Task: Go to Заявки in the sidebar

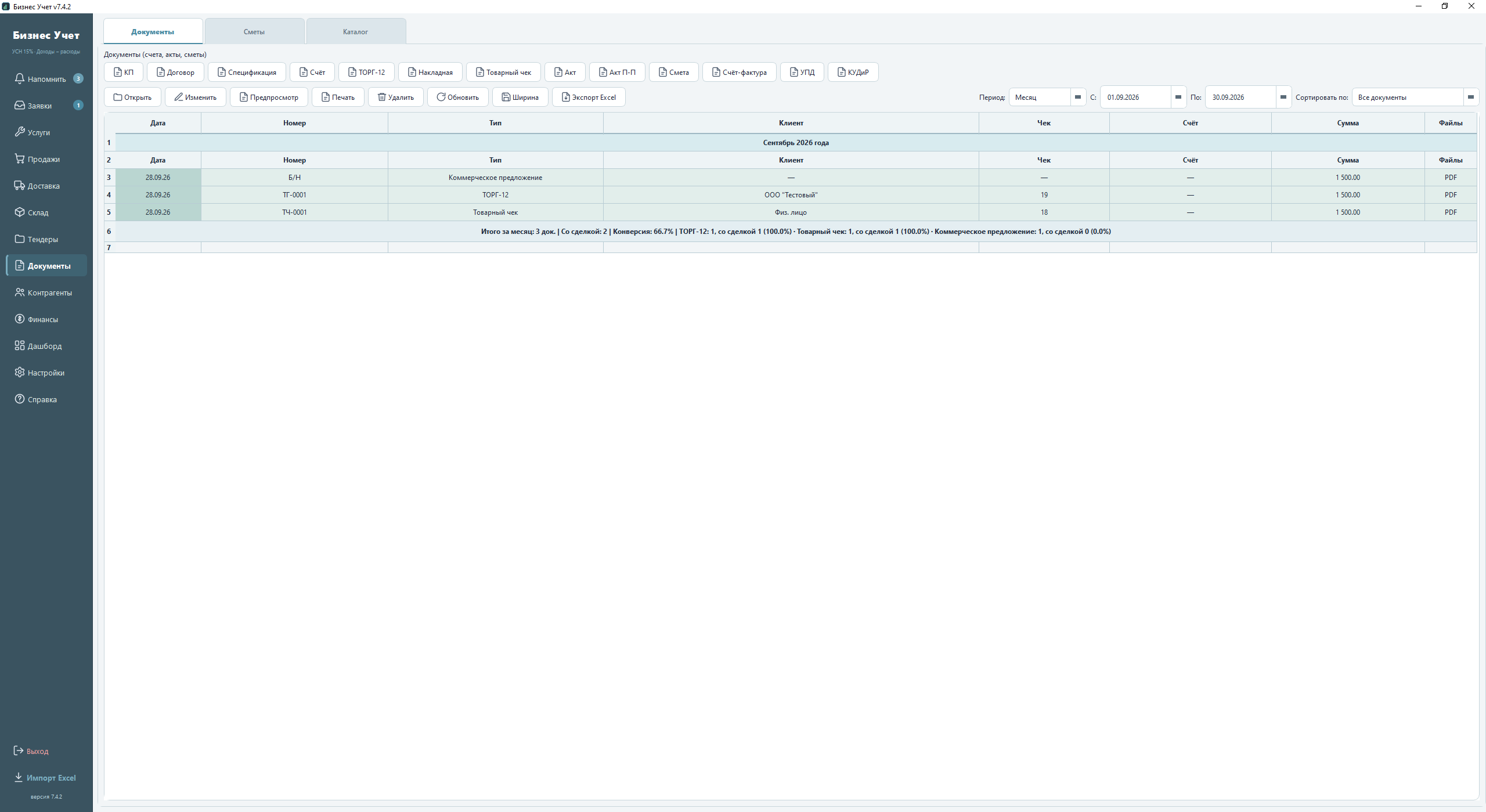Action: pyautogui.click(x=46, y=106)
